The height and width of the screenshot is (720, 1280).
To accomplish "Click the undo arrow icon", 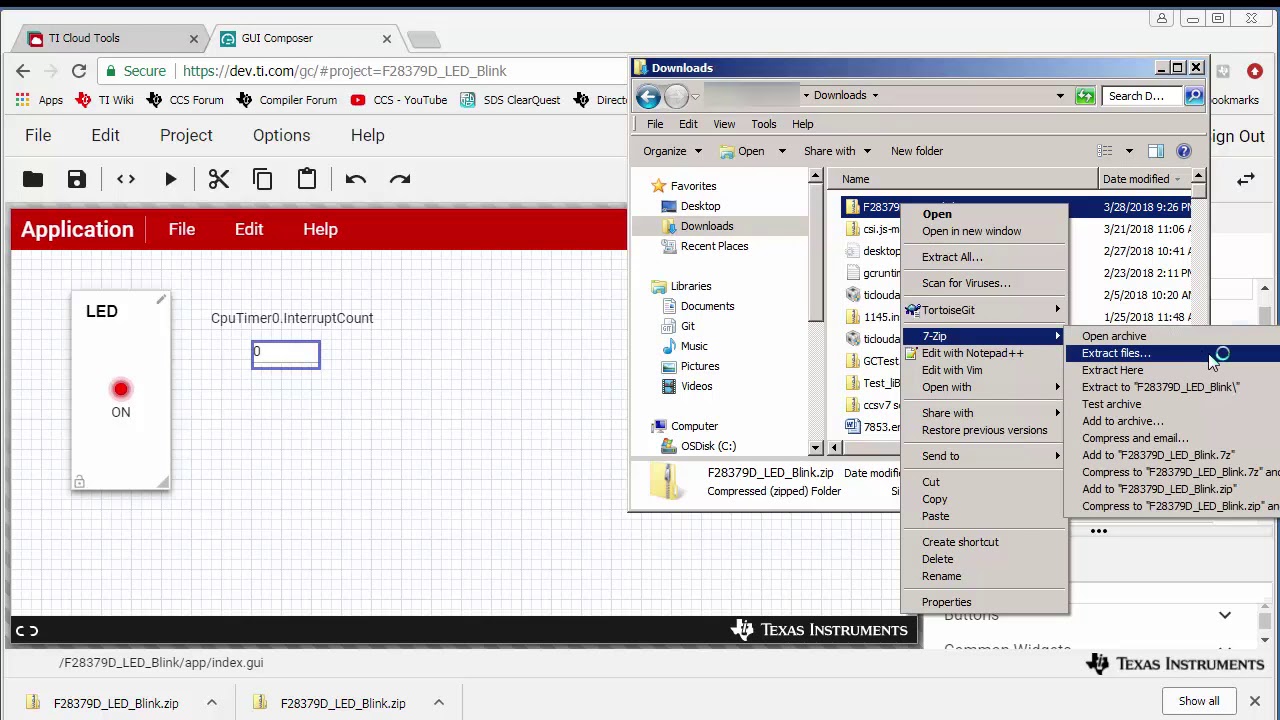I will [x=356, y=179].
